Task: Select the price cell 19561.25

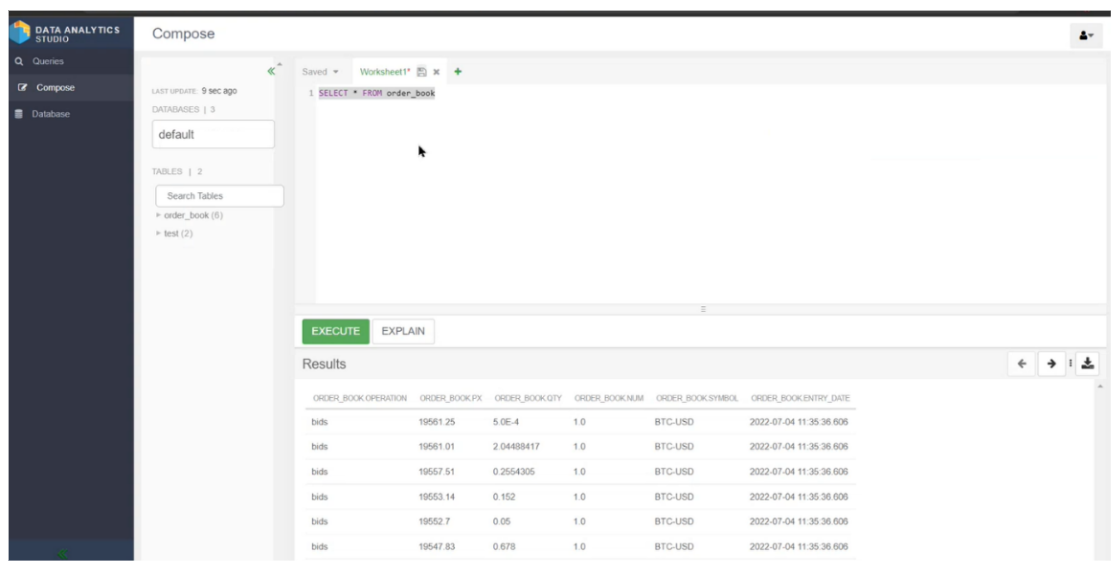Action: click(x=436, y=422)
